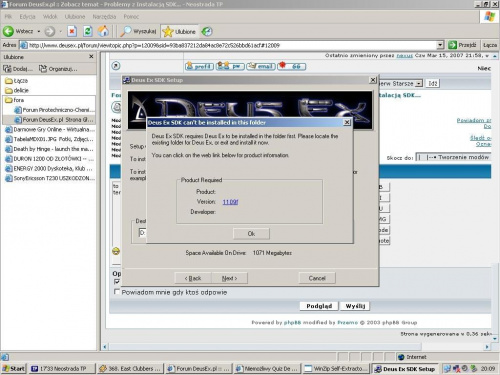Open Death by Hinge favorite

[49, 149]
